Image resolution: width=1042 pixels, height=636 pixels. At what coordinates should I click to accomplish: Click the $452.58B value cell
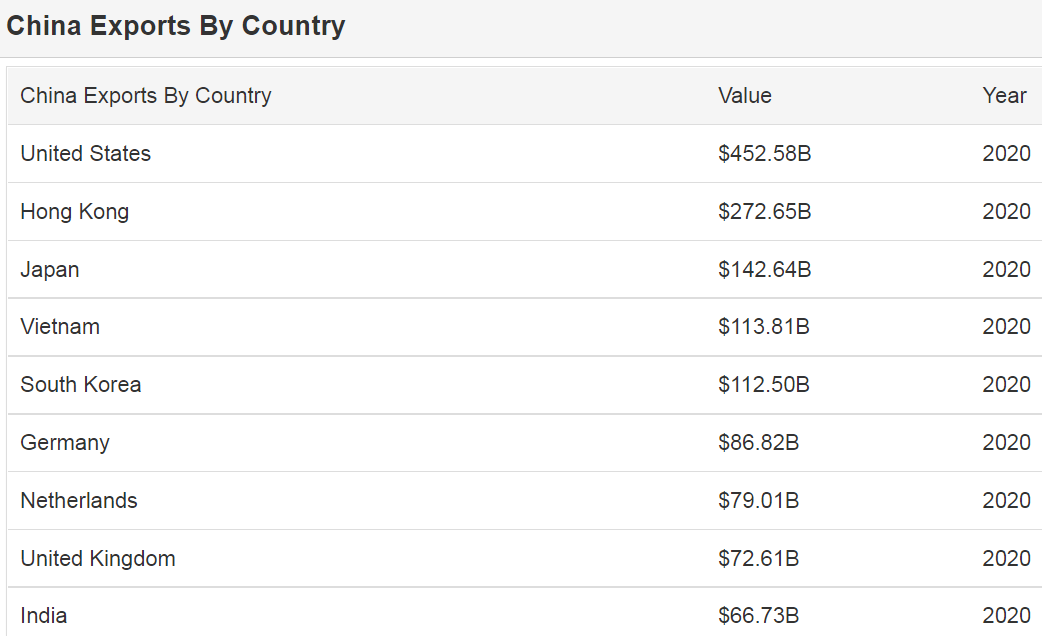click(765, 154)
